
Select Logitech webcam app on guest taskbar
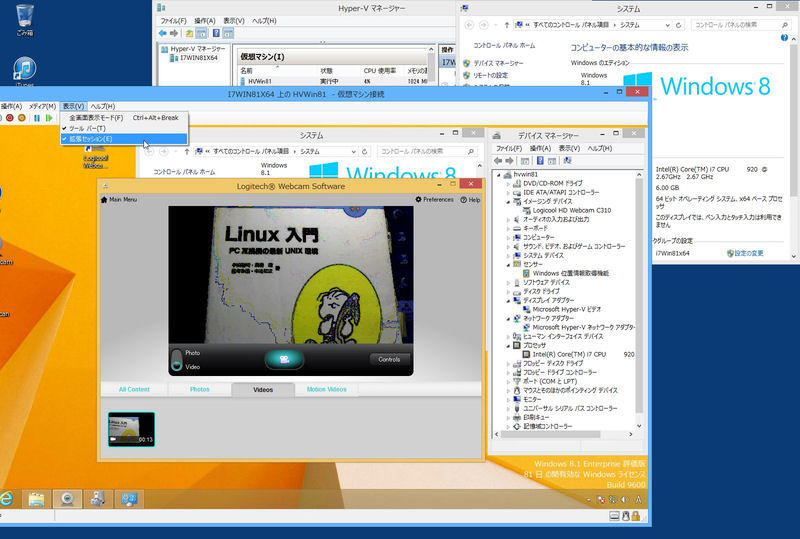(x=67, y=499)
